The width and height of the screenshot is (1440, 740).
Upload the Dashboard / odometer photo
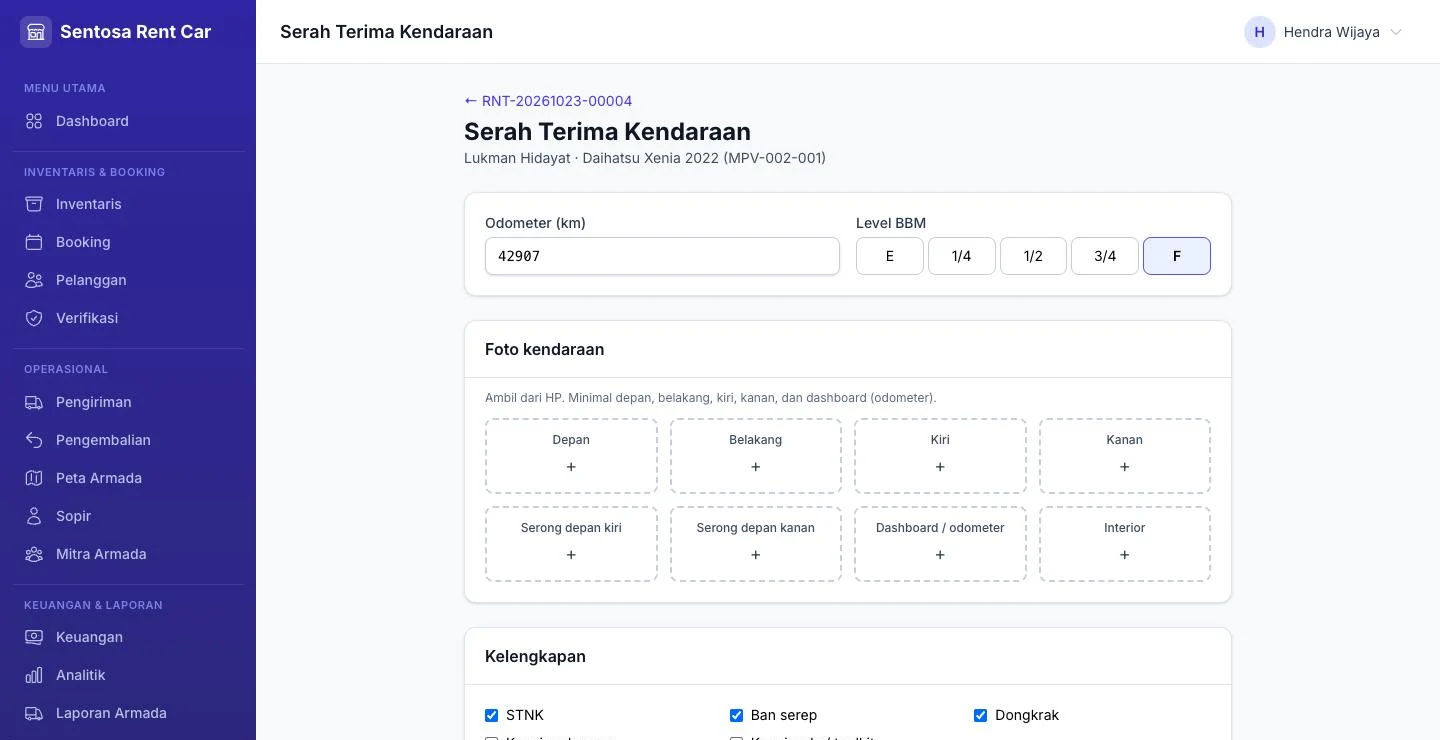pos(940,544)
